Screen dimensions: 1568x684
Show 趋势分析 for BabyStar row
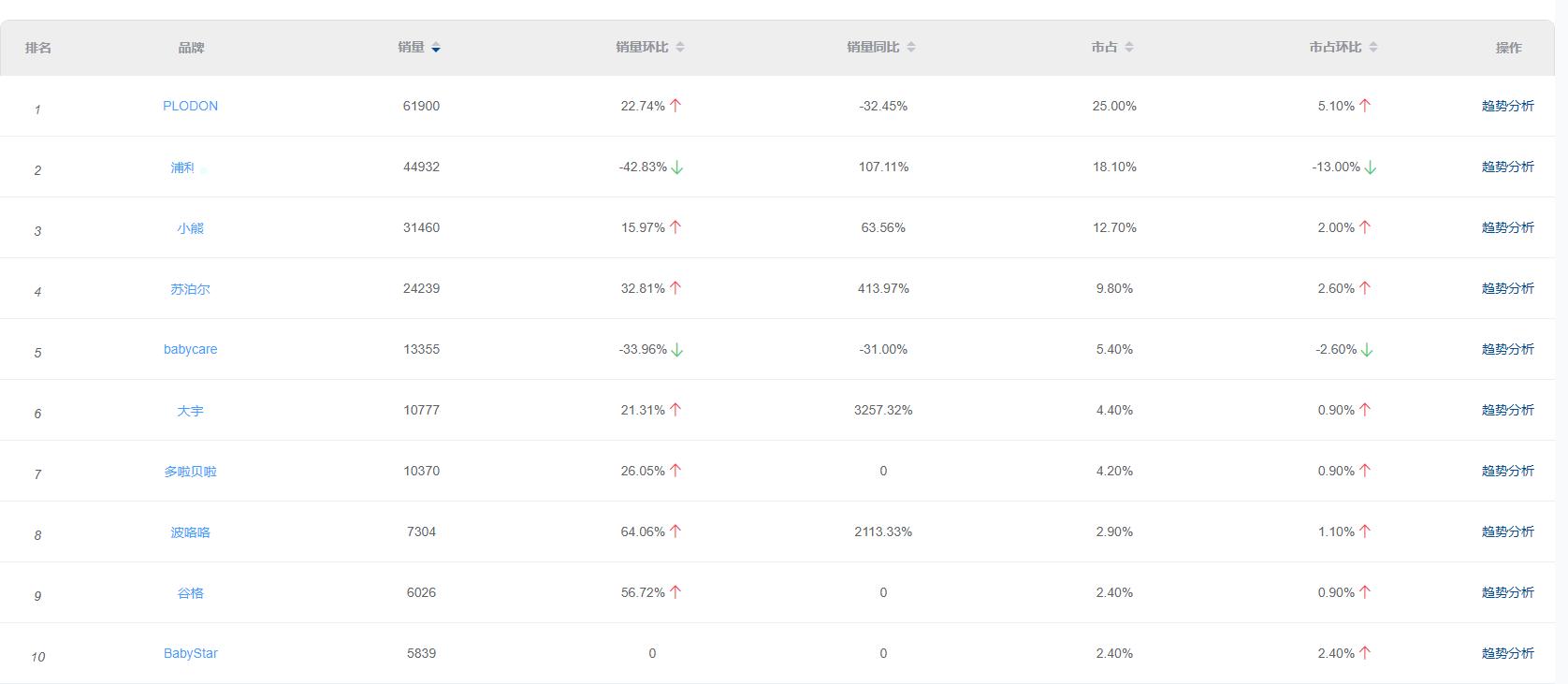pos(1507,653)
